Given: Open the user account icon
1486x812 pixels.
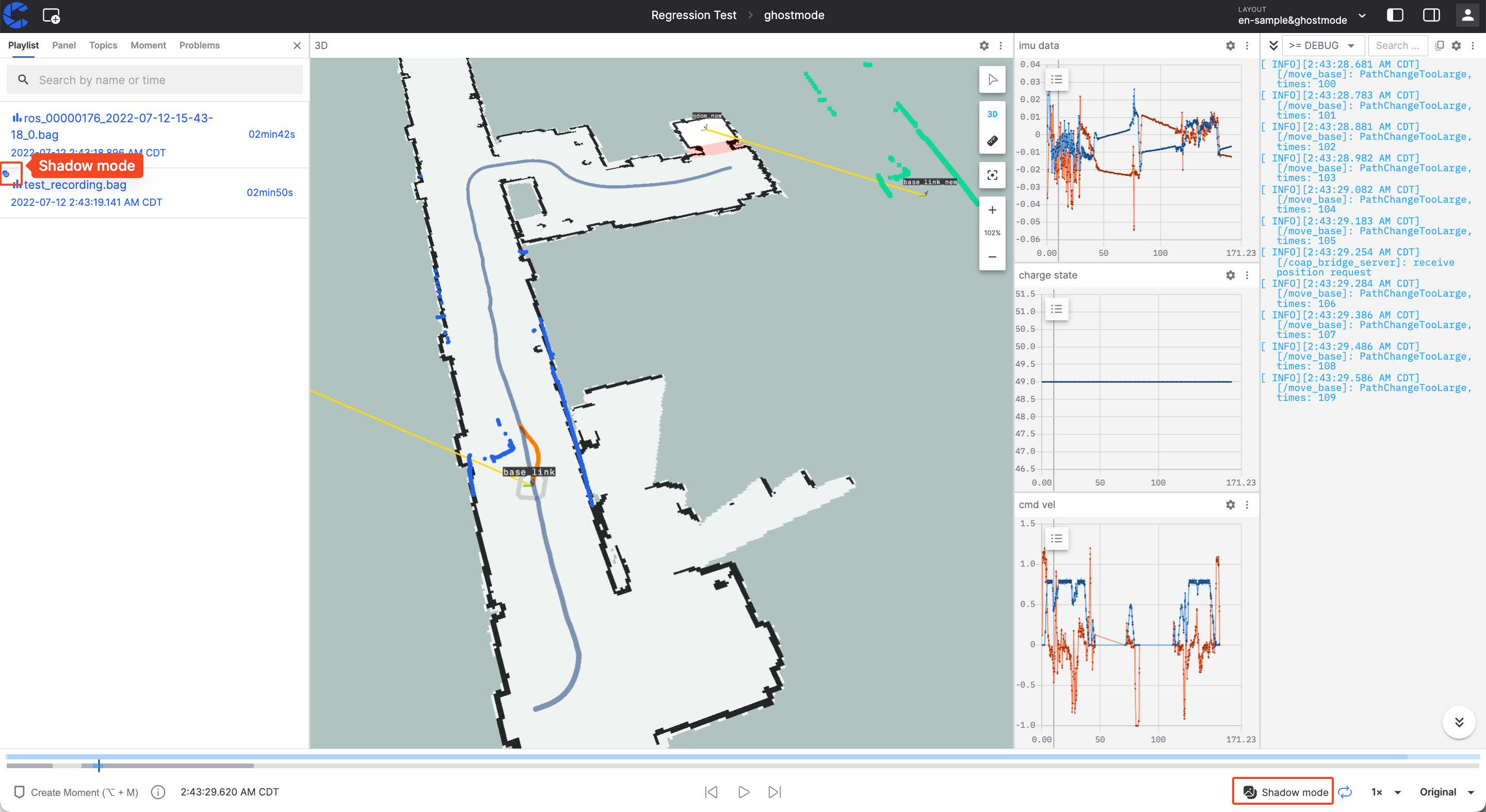Looking at the screenshot, I should [1467, 15].
